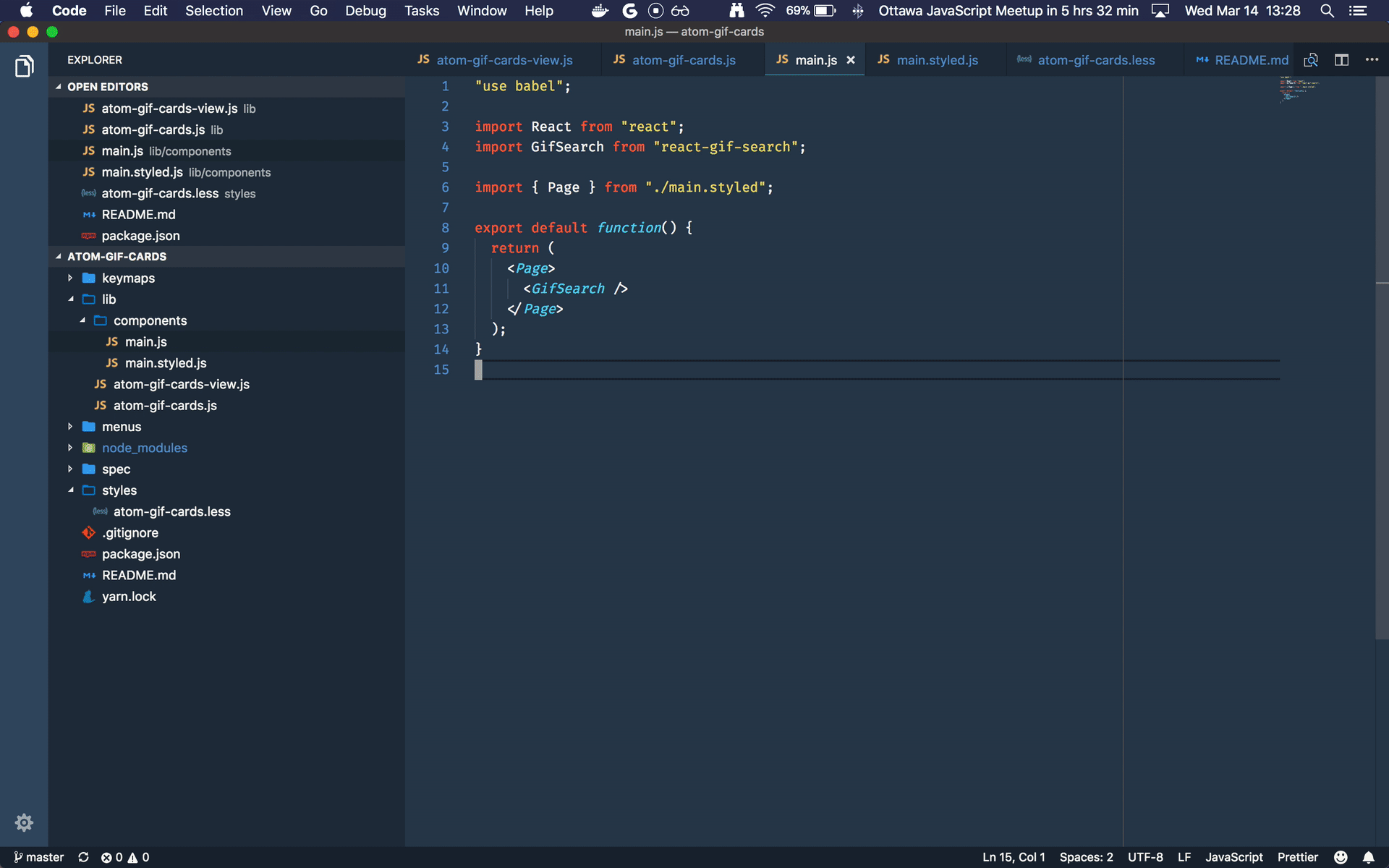Screen dimensions: 1389x868
Task: Open the Explorer activity bar icon
Action: point(24,67)
